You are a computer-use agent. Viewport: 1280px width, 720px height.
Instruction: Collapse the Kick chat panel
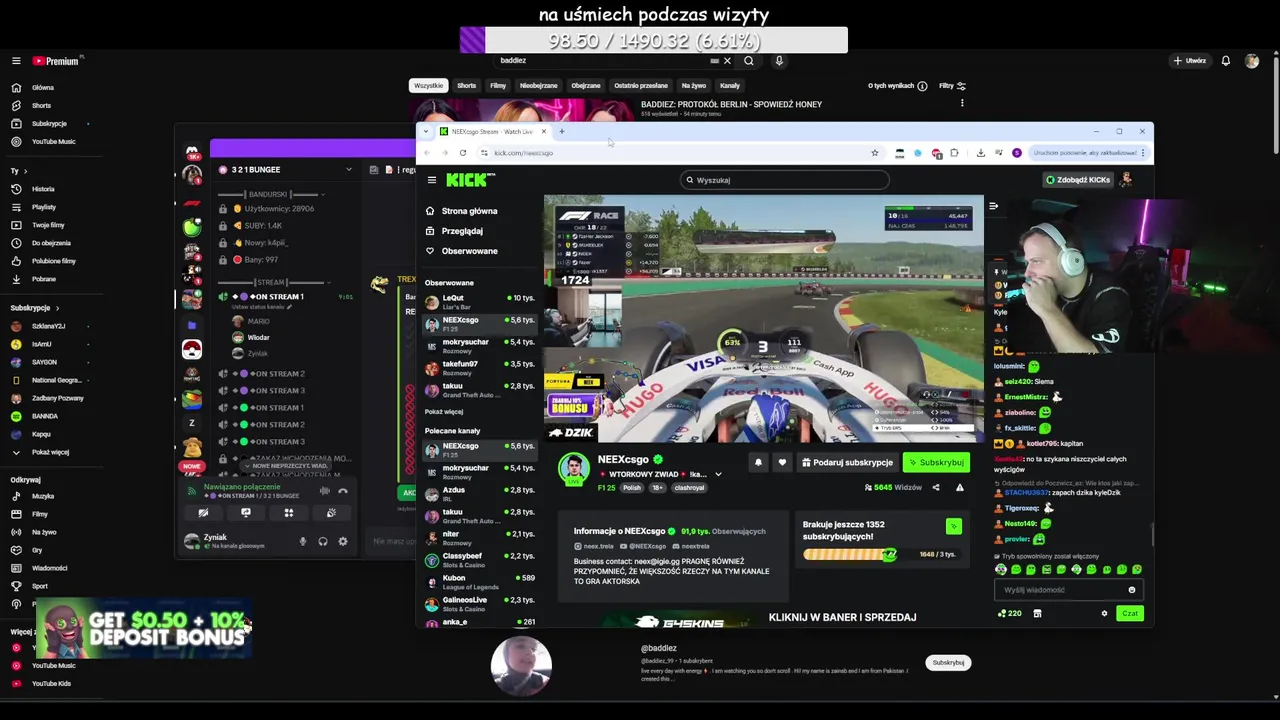(993, 206)
